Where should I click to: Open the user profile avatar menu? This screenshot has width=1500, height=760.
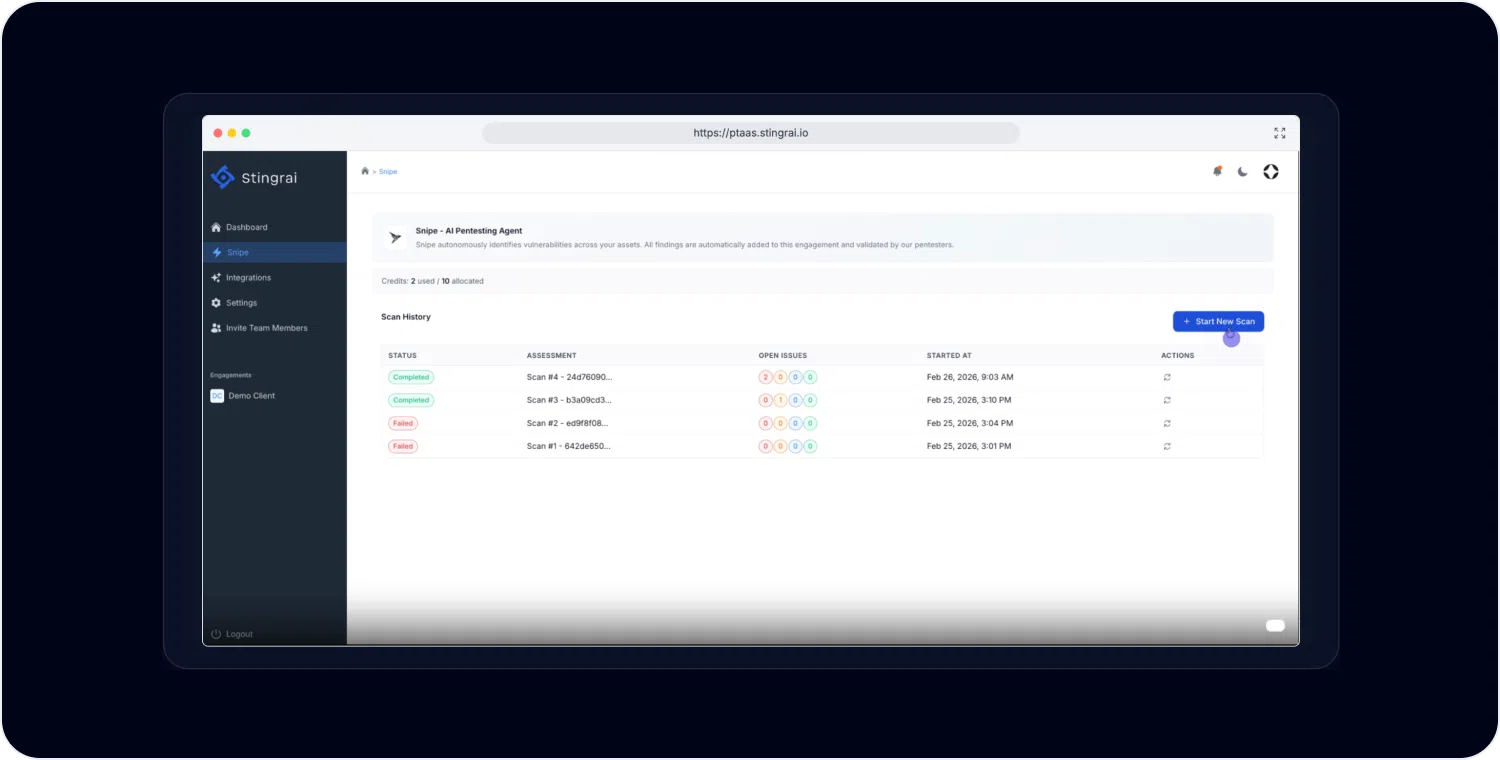[1271, 172]
